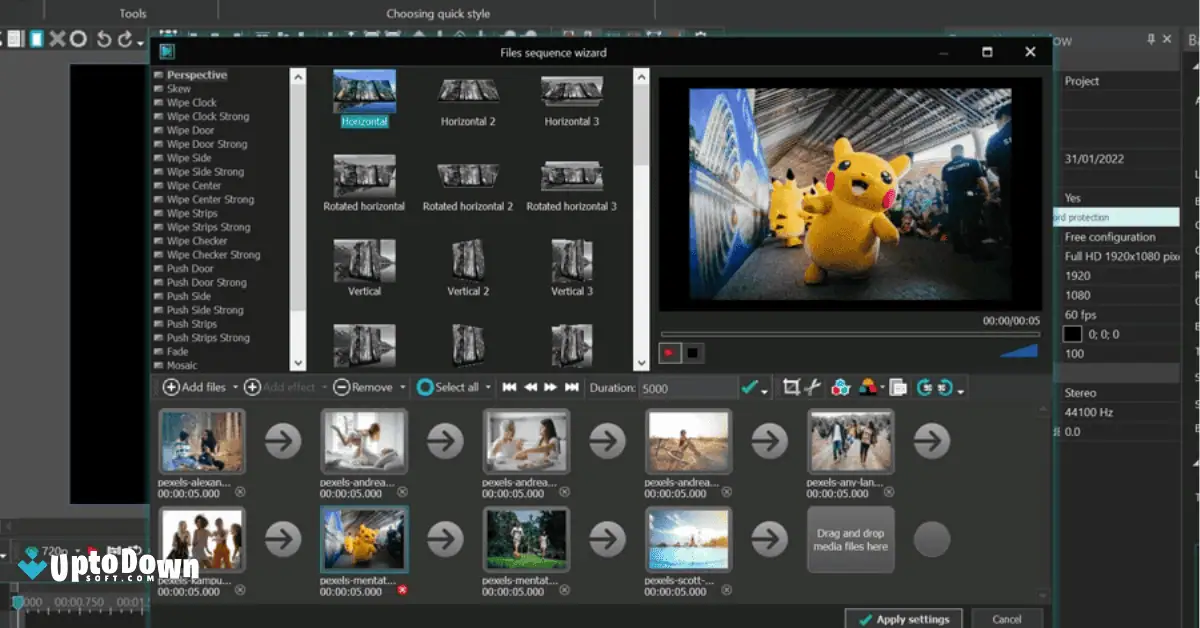Image resolution: width=1200 pixels, height=628 pixels.
Task: Open the color effects (RGB hexagons) tool
Action: (x=840, y=387)
